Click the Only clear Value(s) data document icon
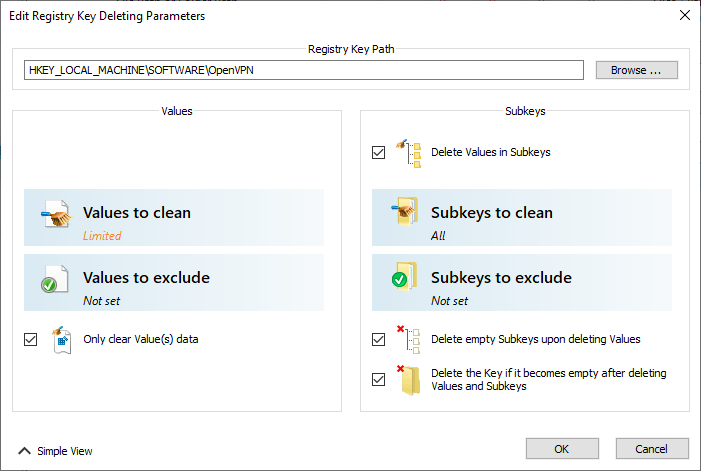The image size is (701, 471). point(61,340)
